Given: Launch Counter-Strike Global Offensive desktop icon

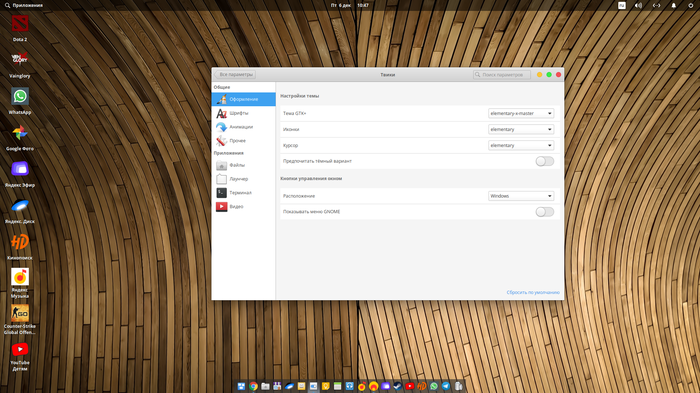Looking at the screenshot, I should pos(20,319).
